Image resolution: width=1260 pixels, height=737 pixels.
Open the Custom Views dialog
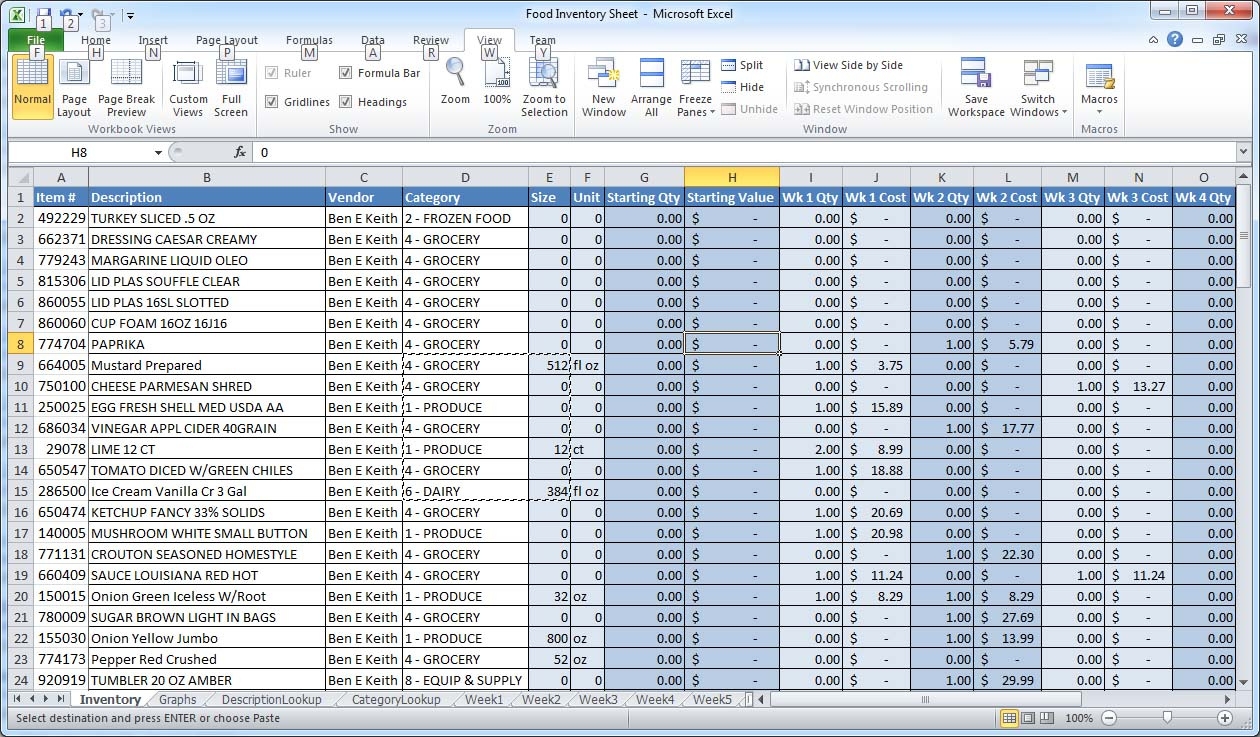pyautogui.click(x=187, y=85)
